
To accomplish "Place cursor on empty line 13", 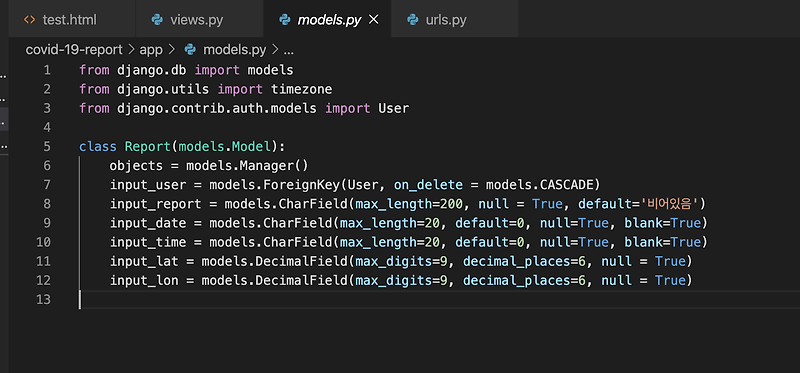I will pos(439,300).
